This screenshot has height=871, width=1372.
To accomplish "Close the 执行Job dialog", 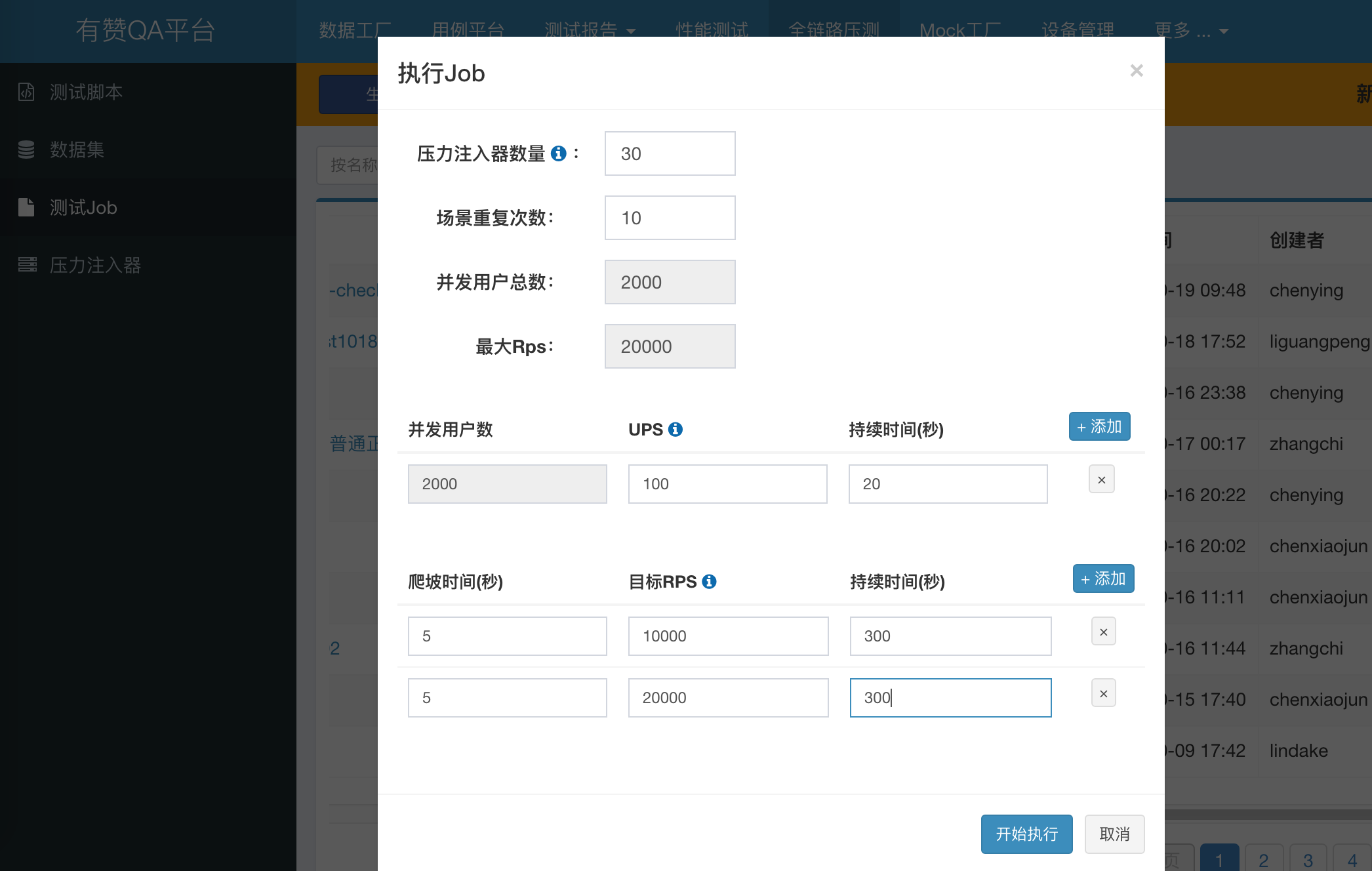I will click(x=1137, y=71).
